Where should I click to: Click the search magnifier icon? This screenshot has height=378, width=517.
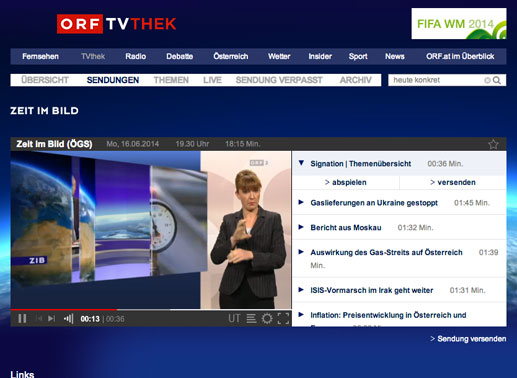click(497, 80)
